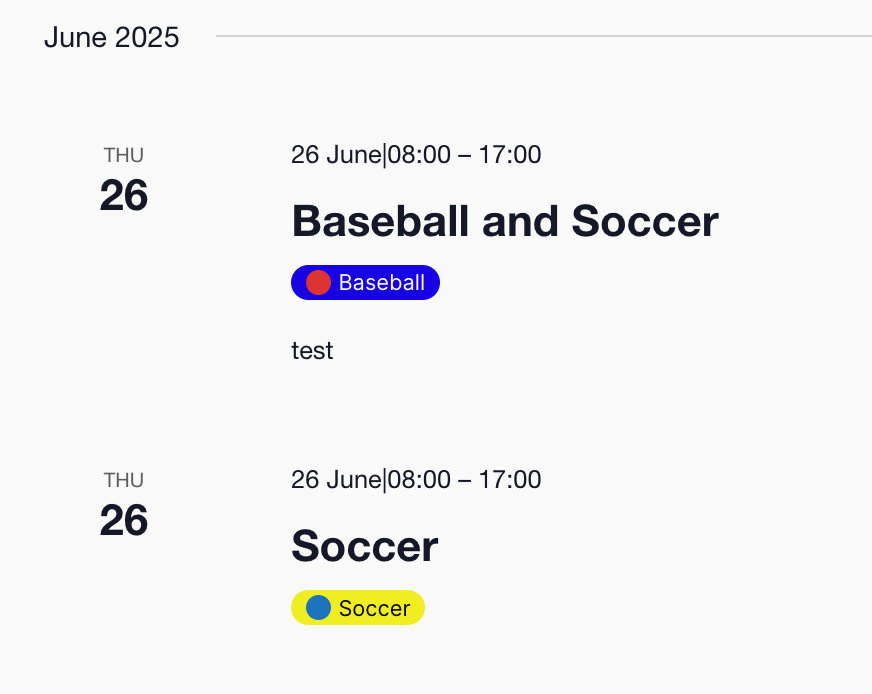Click the THU label beside the Soccer event
The height and width of the screenshot is (694, 872).
coord(124,480)
